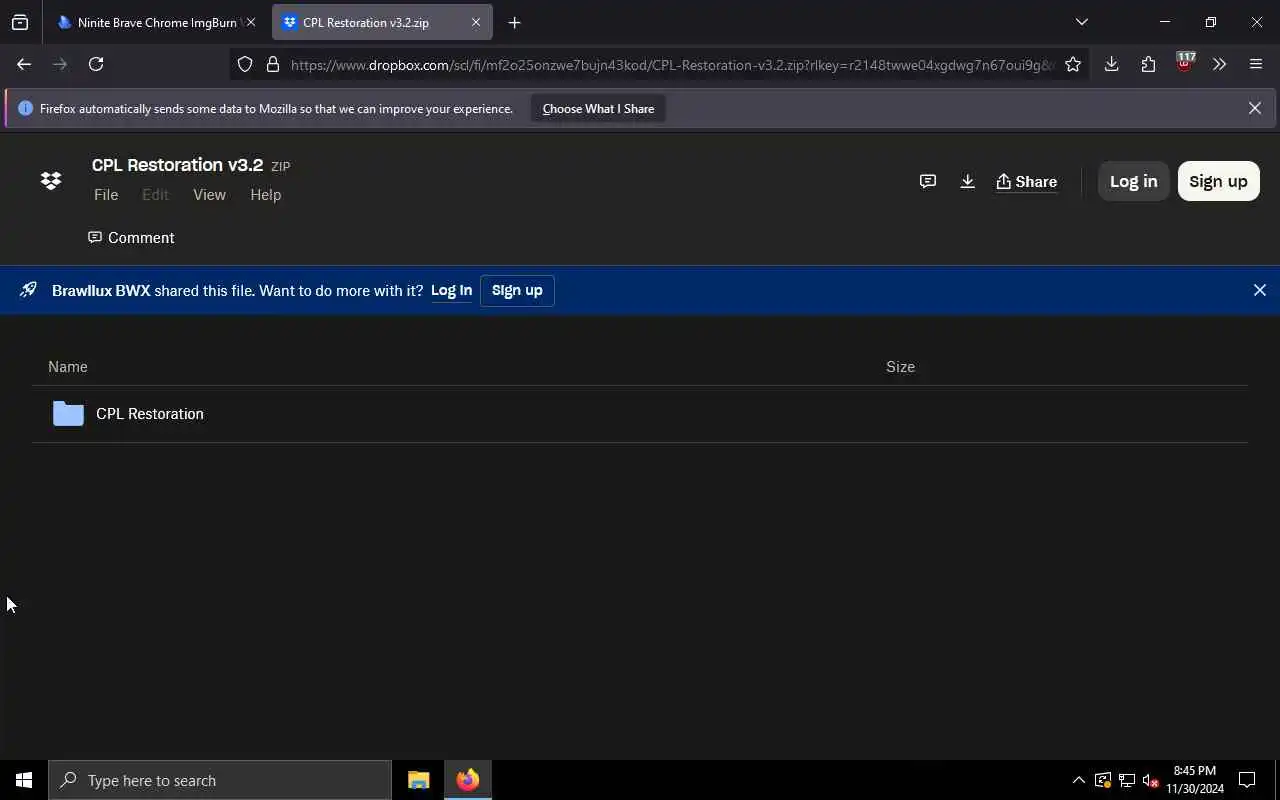Image resolution: width=1280 pixels, height=800 pixels.
Task: Click the Share button
Action: coord(1026,181)
